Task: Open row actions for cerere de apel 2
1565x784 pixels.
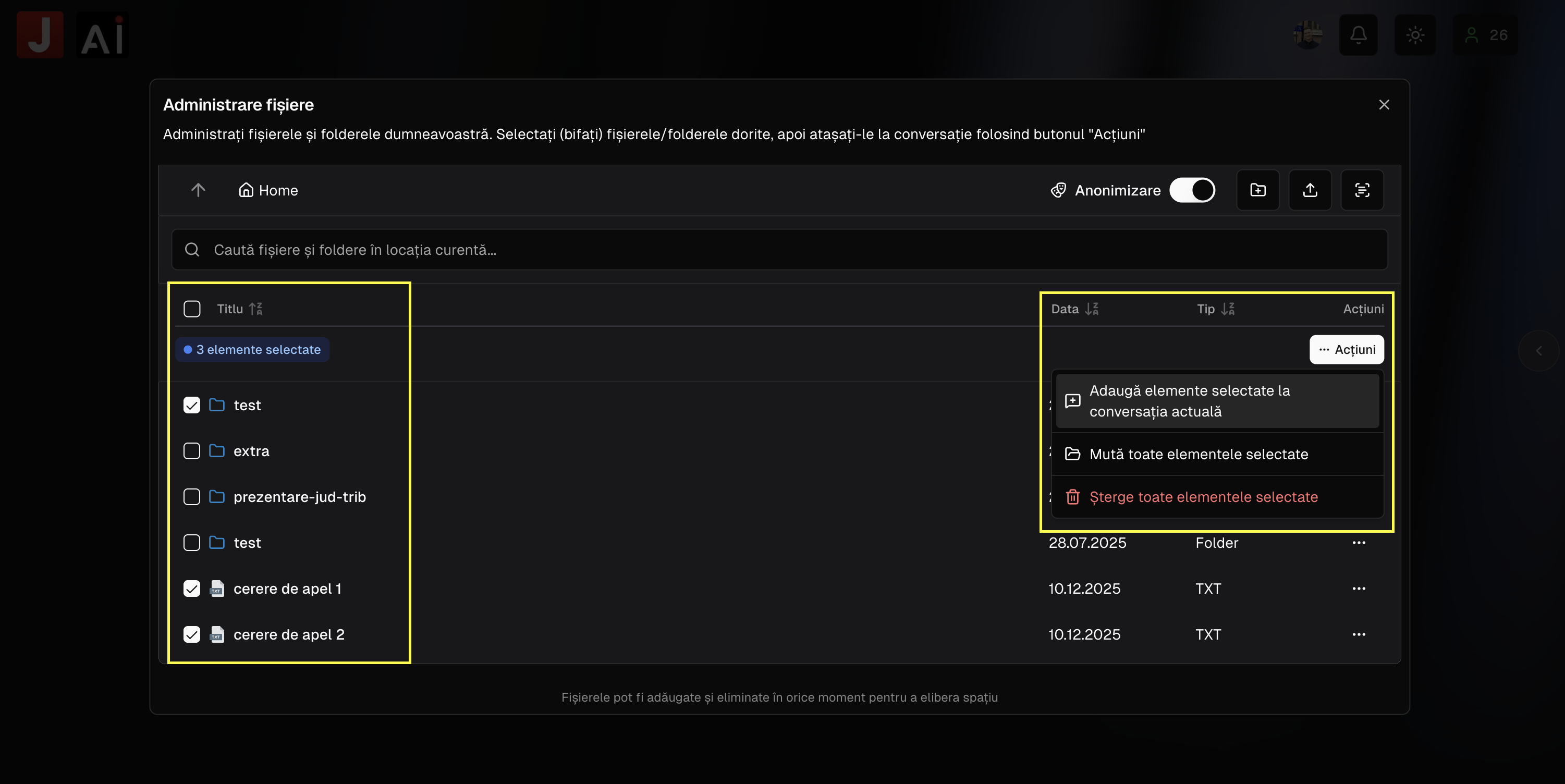Action: [1359, 634]
